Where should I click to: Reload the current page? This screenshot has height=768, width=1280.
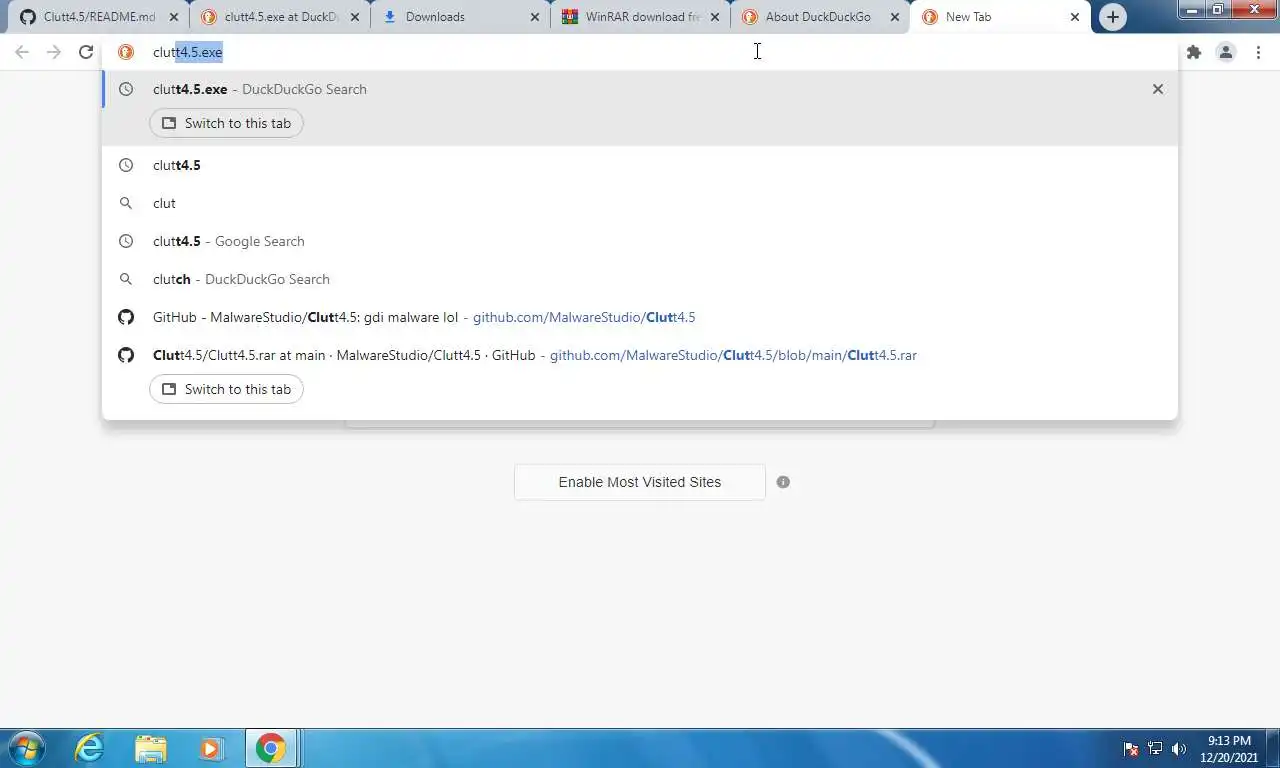click(86, 52)
